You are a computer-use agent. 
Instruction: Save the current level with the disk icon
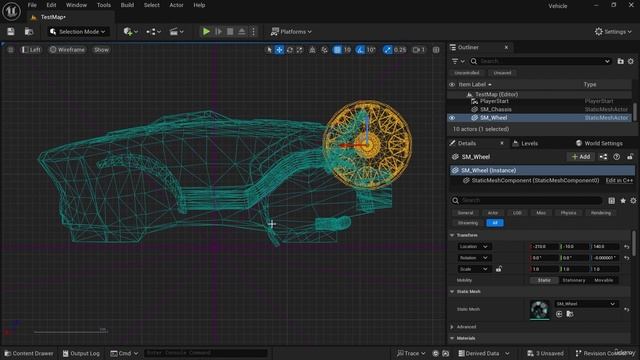point(11,31)
